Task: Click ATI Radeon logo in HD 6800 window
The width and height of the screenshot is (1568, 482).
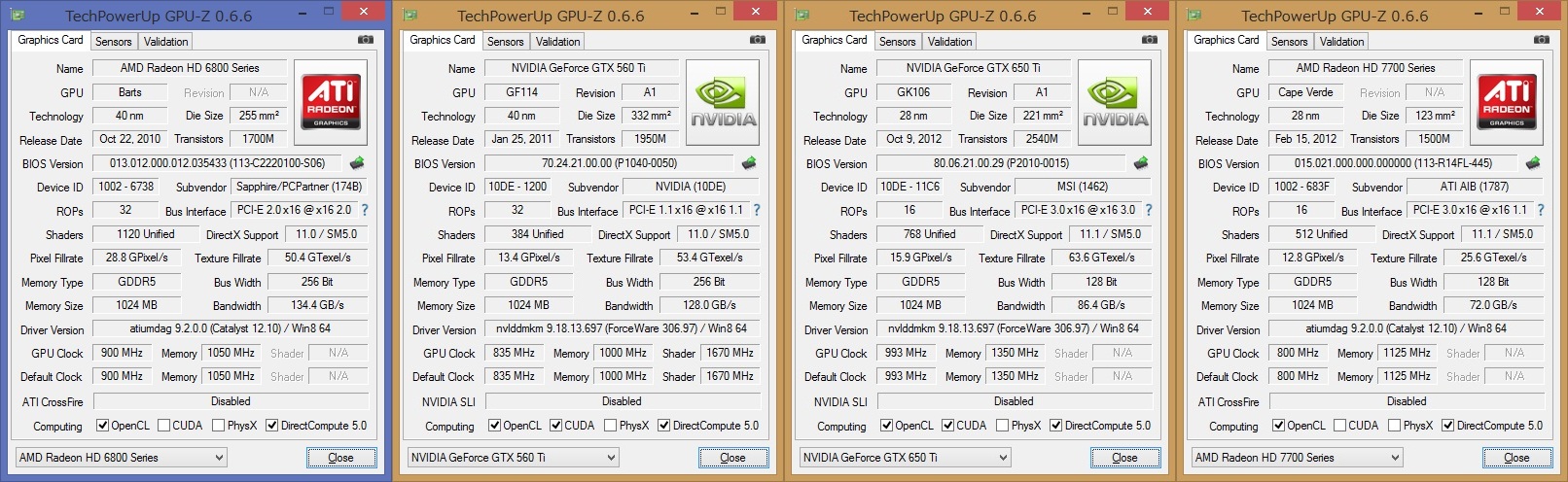Action: (x=331, y=102)
